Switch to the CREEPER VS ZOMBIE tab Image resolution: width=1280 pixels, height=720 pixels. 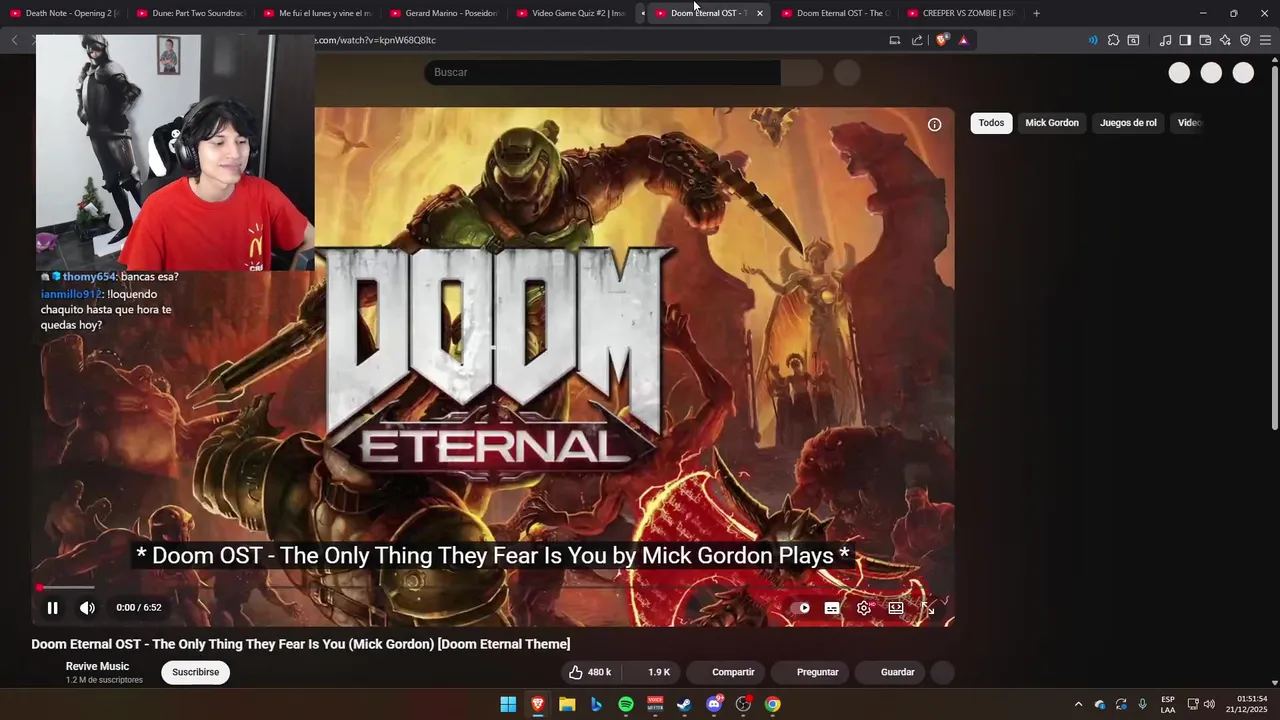(x=961, y=13)
